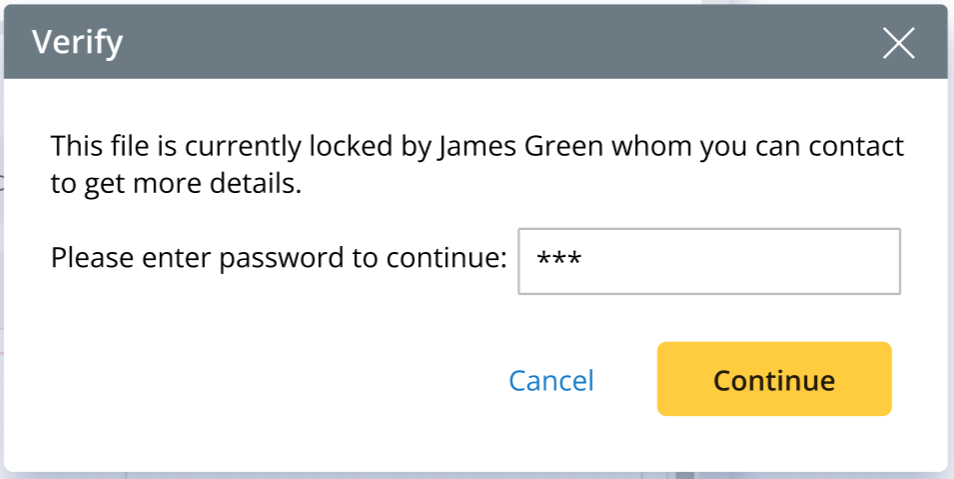
Task: Click the Cancel link
Action: pos(551,381)
